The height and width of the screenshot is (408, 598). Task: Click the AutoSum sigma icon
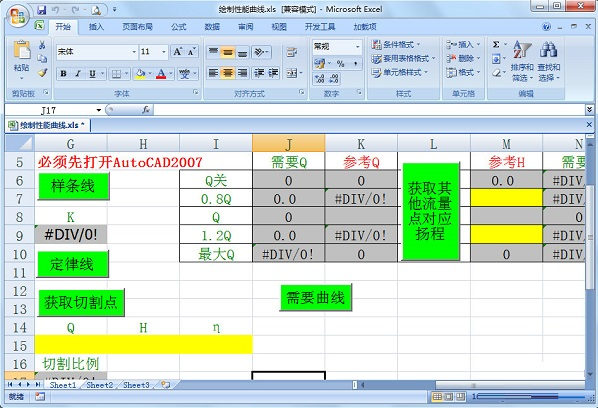click(496, 45)
